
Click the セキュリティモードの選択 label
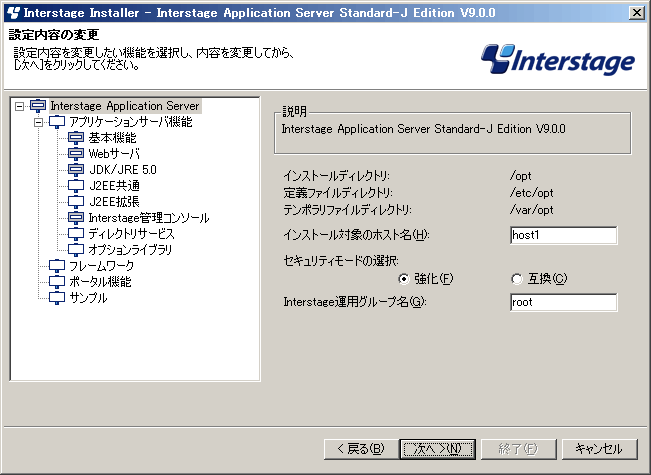click(x=341, y=261)
